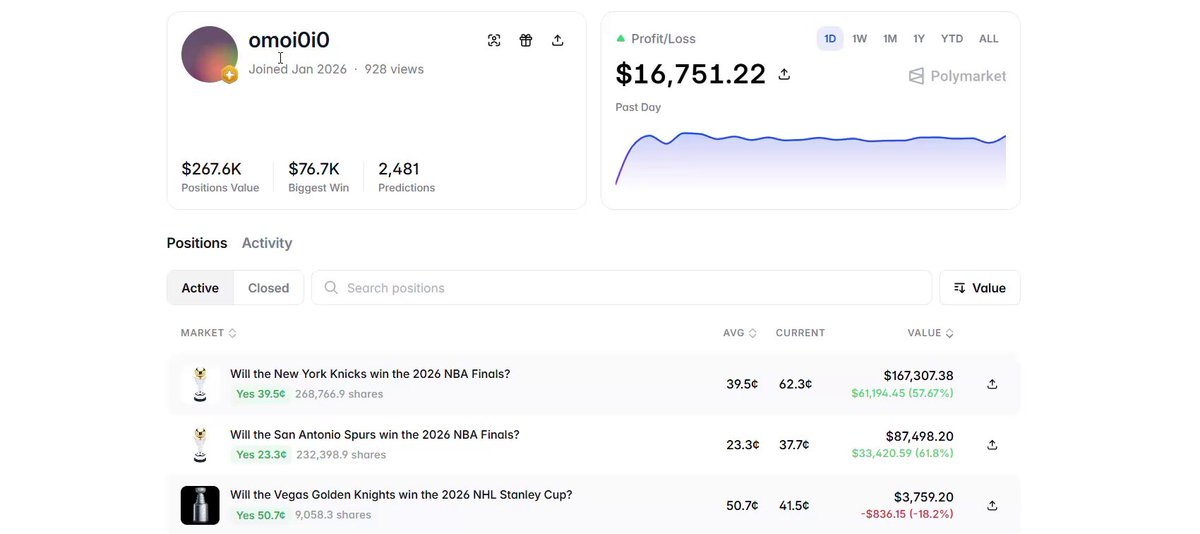
Task: Click the $87,498.20 value
Action: (x=920, y=437)
